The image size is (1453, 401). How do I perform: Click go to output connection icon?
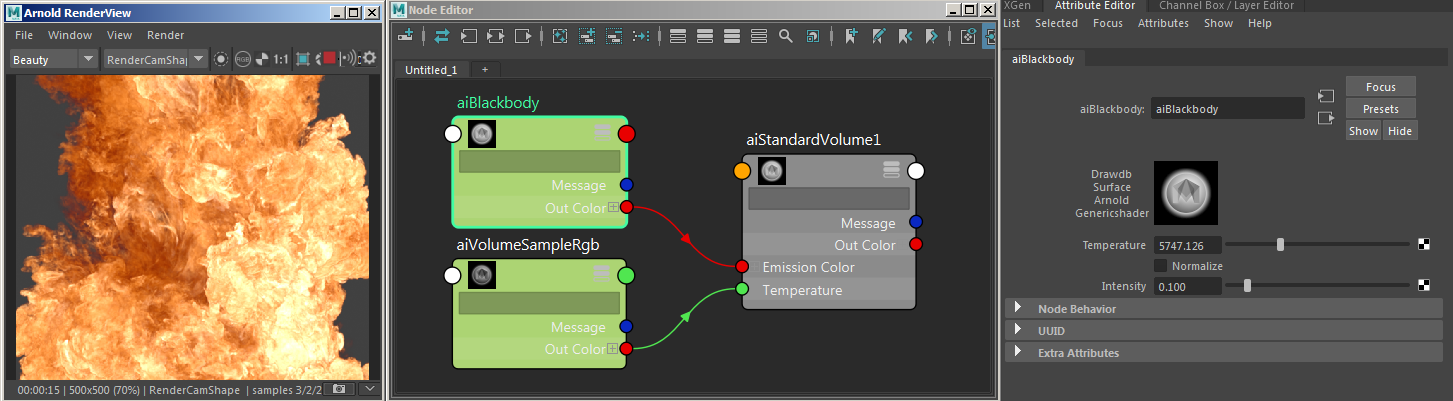(x=1326, y=119)
